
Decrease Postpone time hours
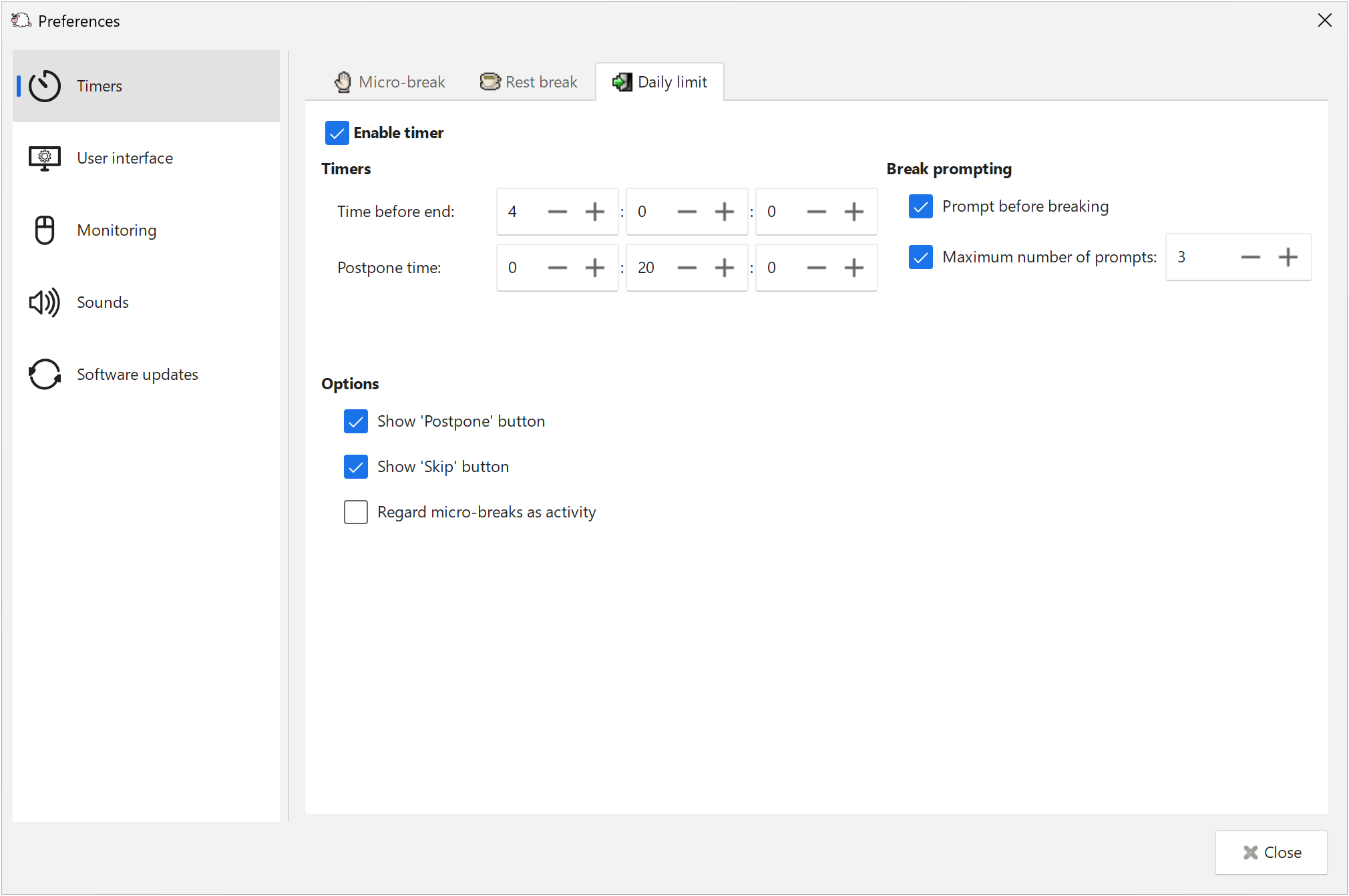557,268
